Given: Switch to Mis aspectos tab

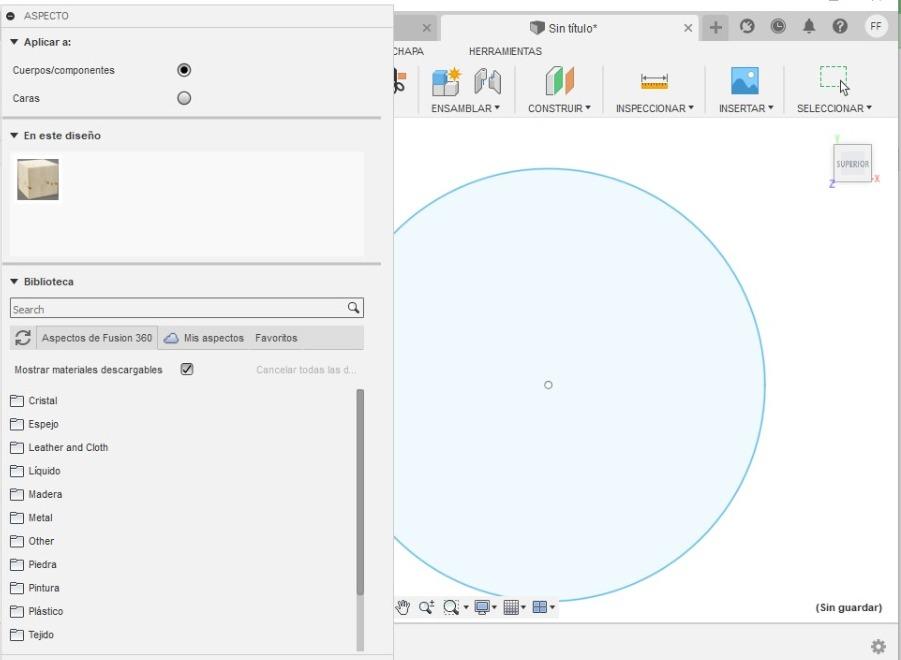Looking at the screenshot, I should [205, 338].
